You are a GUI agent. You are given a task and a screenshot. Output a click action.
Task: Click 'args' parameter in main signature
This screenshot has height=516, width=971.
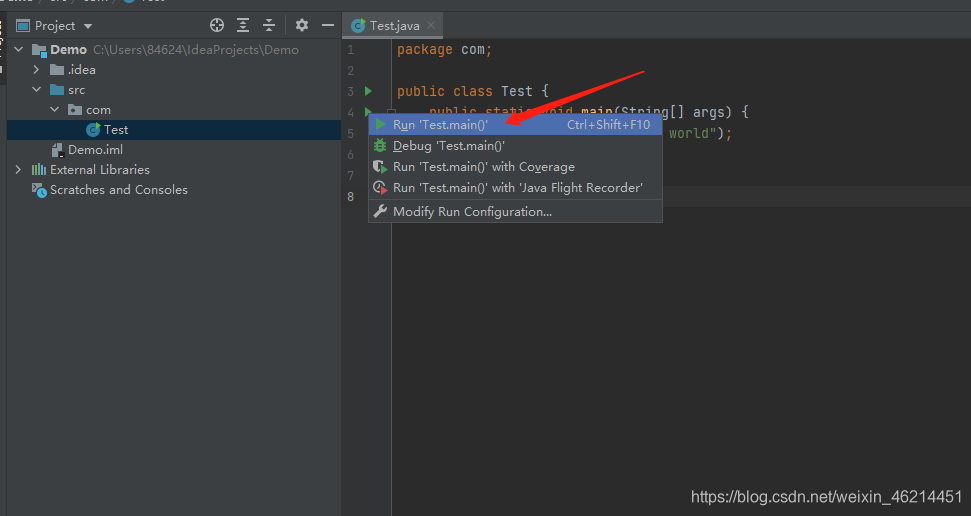click(708, 112)
